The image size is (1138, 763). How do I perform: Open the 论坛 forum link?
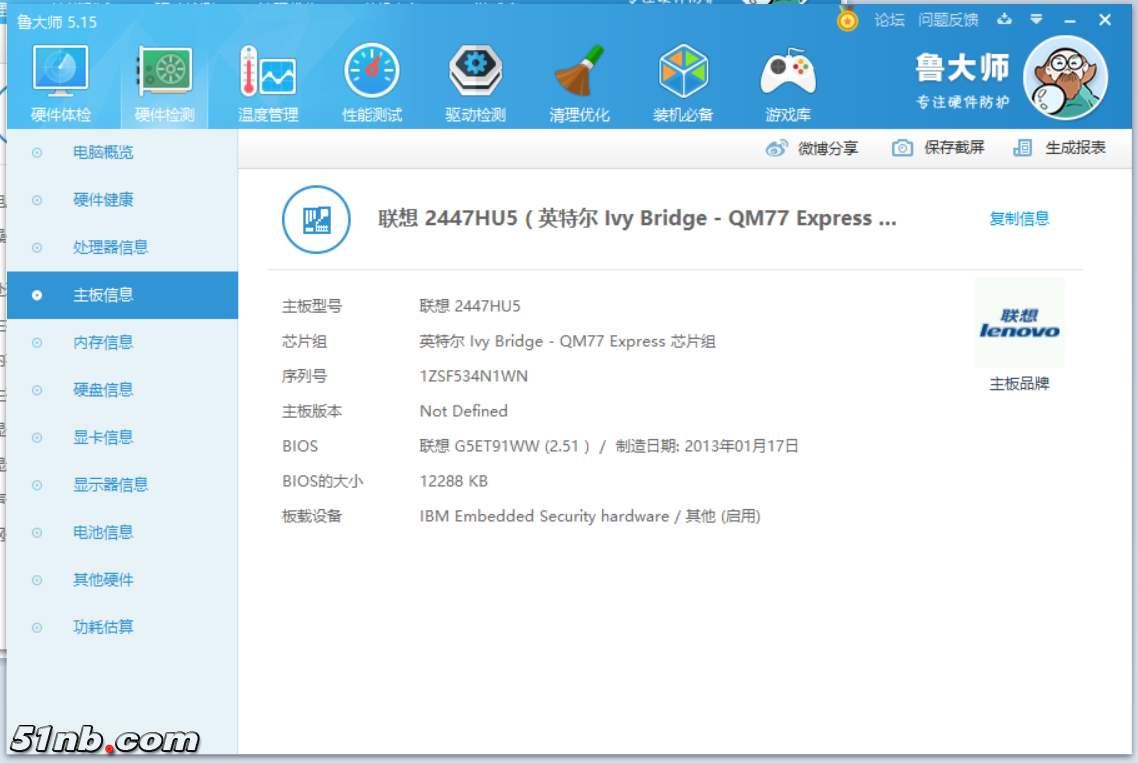[889, 20]
